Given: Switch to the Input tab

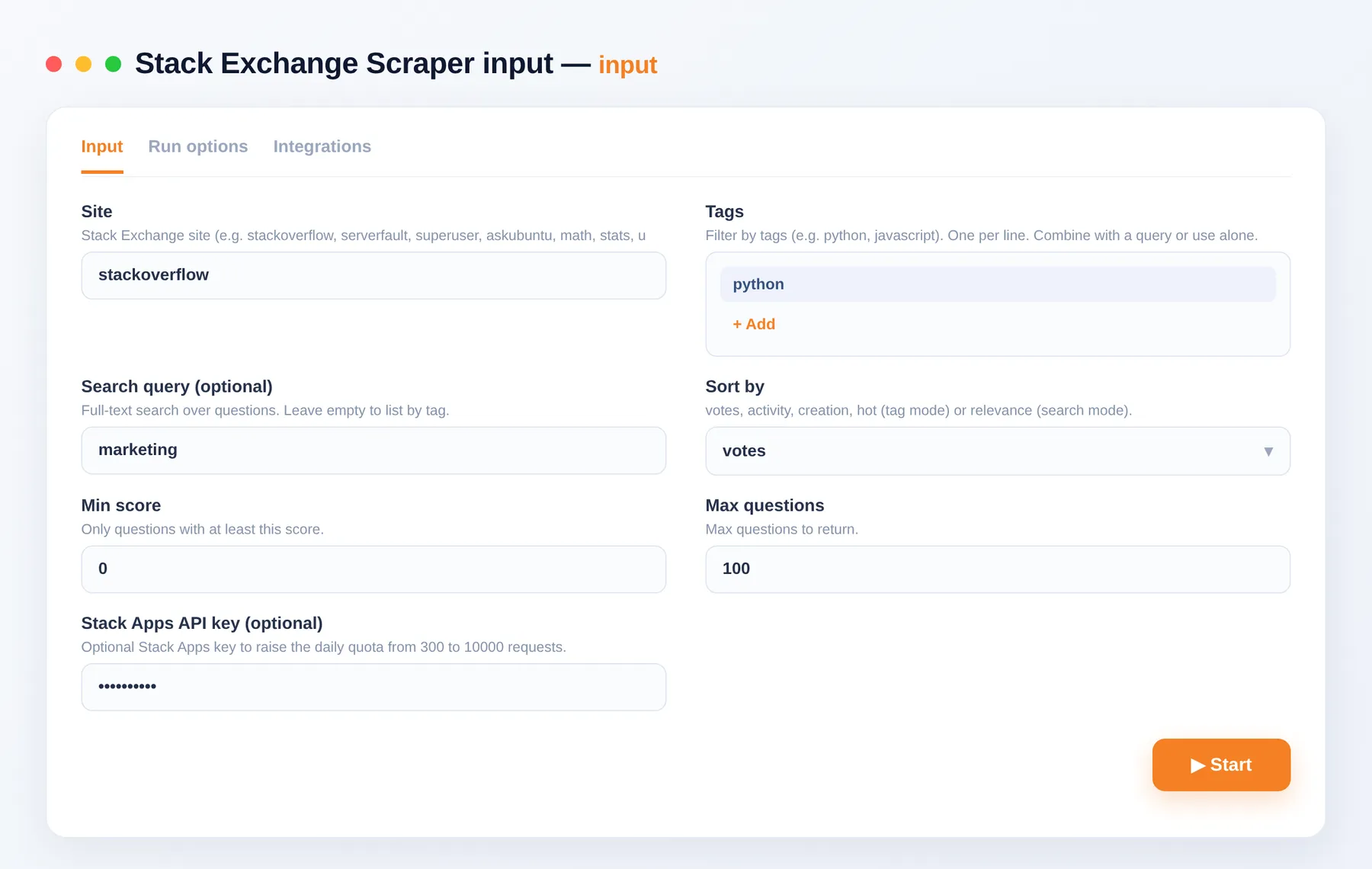Looking at the screenshot, I should click(x=102, y=146).
